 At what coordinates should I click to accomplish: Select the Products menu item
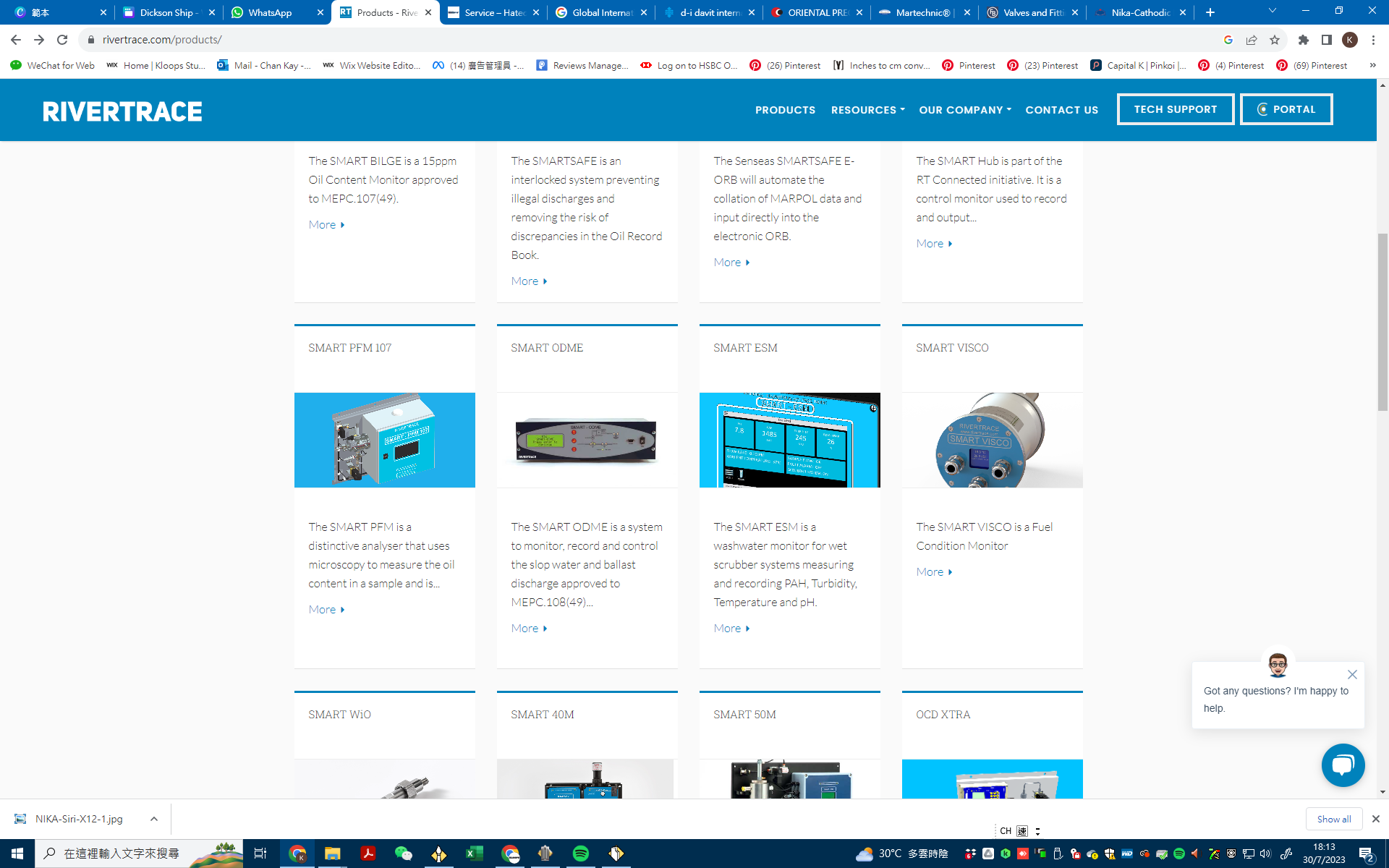(785, 110)
